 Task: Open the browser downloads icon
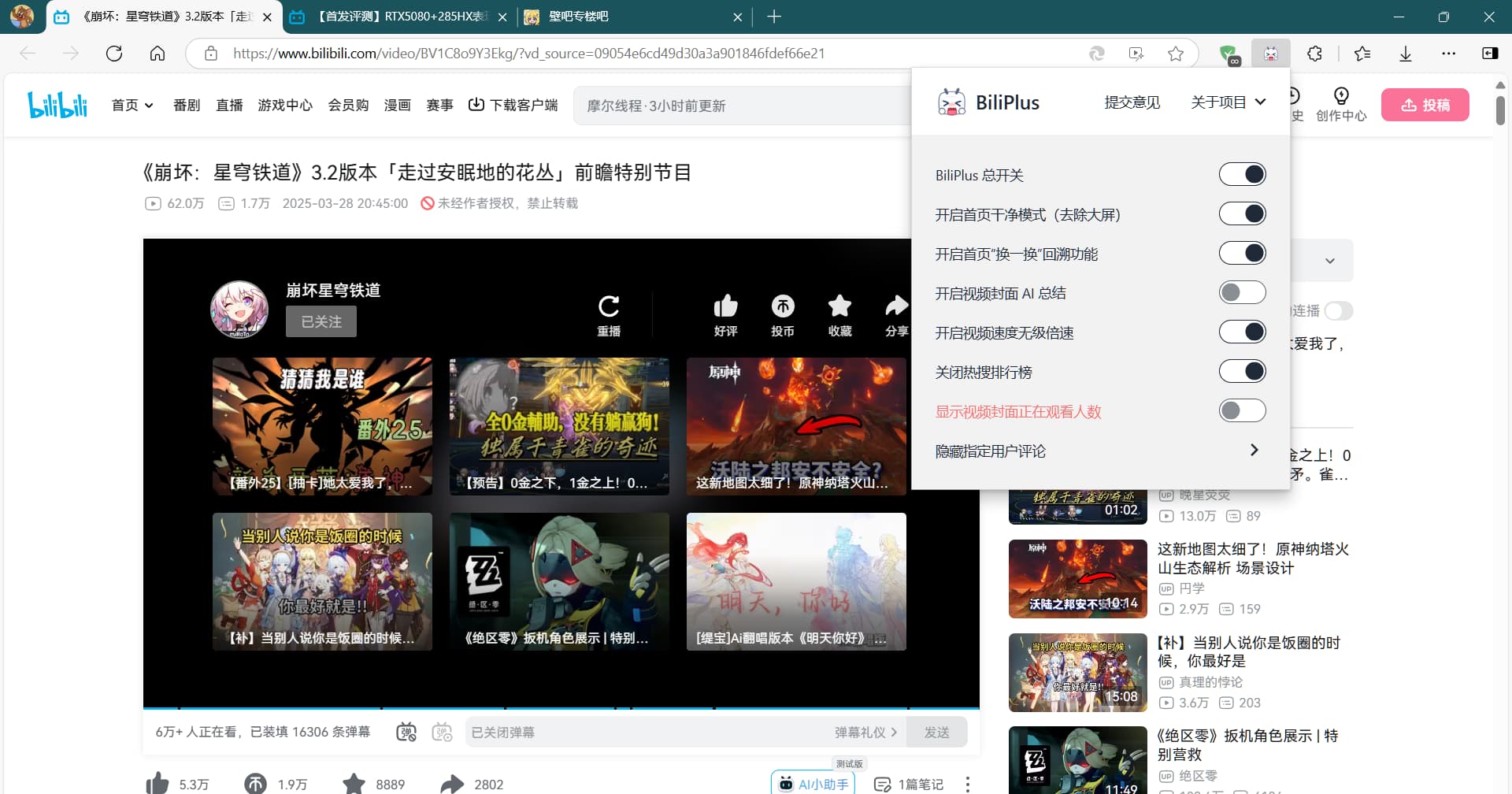tap(1406, 54)
